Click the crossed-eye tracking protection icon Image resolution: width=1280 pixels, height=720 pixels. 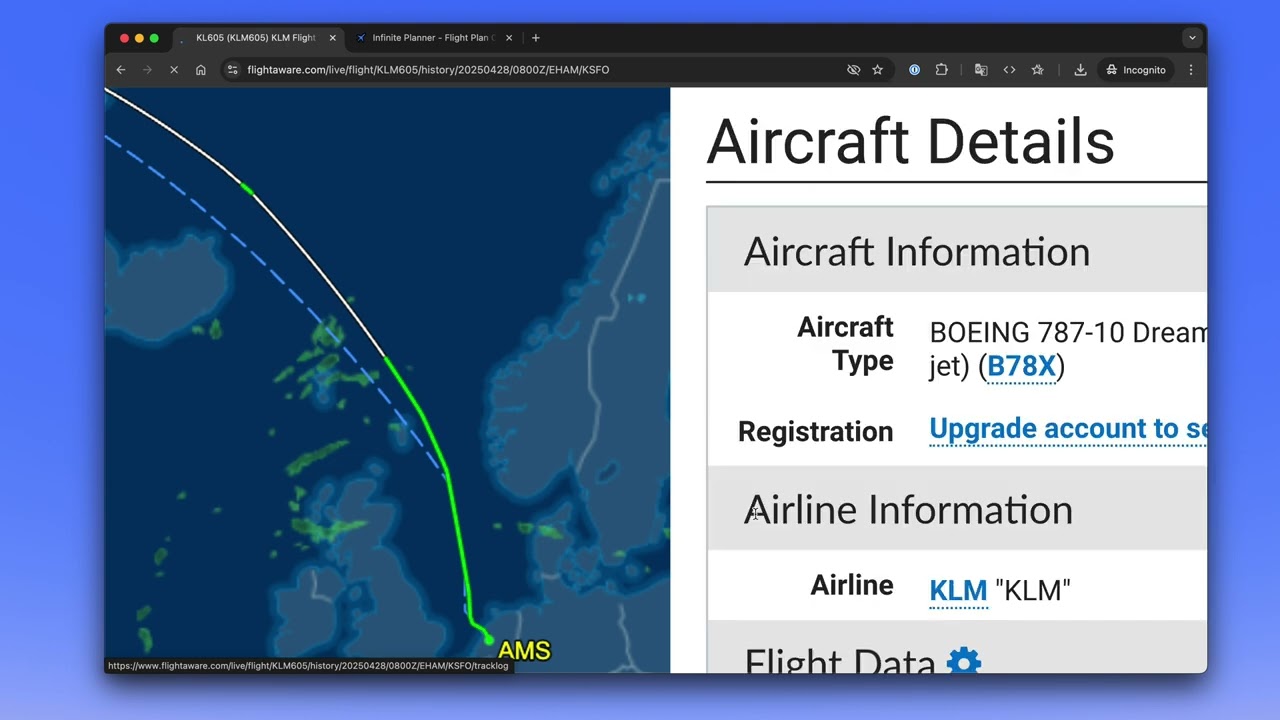coord(853,70)
